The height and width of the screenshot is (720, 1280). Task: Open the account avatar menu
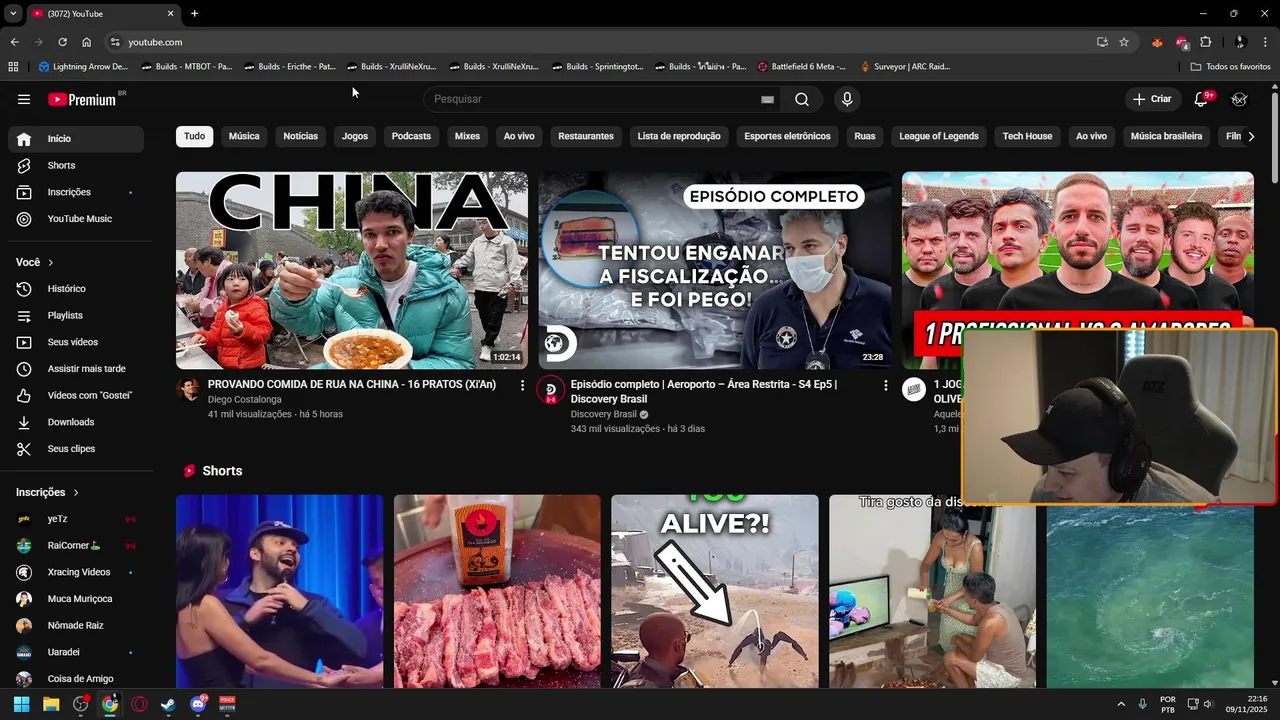[1239, 99]
